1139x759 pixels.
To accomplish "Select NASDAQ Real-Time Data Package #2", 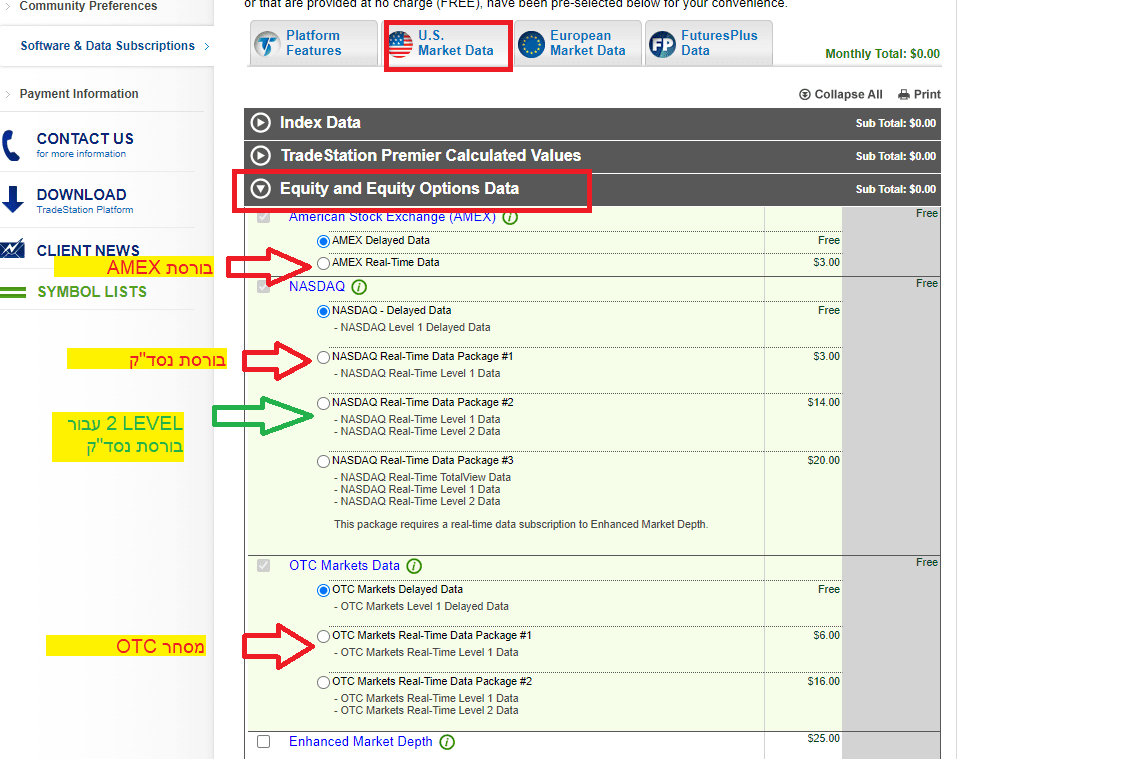I will [x=323, y=403].
